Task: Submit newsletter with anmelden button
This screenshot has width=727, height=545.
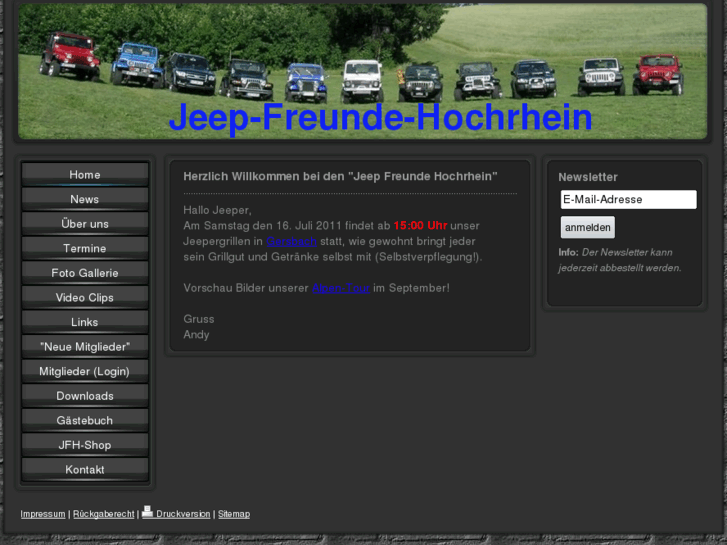Action: click(x=587, y=227)
